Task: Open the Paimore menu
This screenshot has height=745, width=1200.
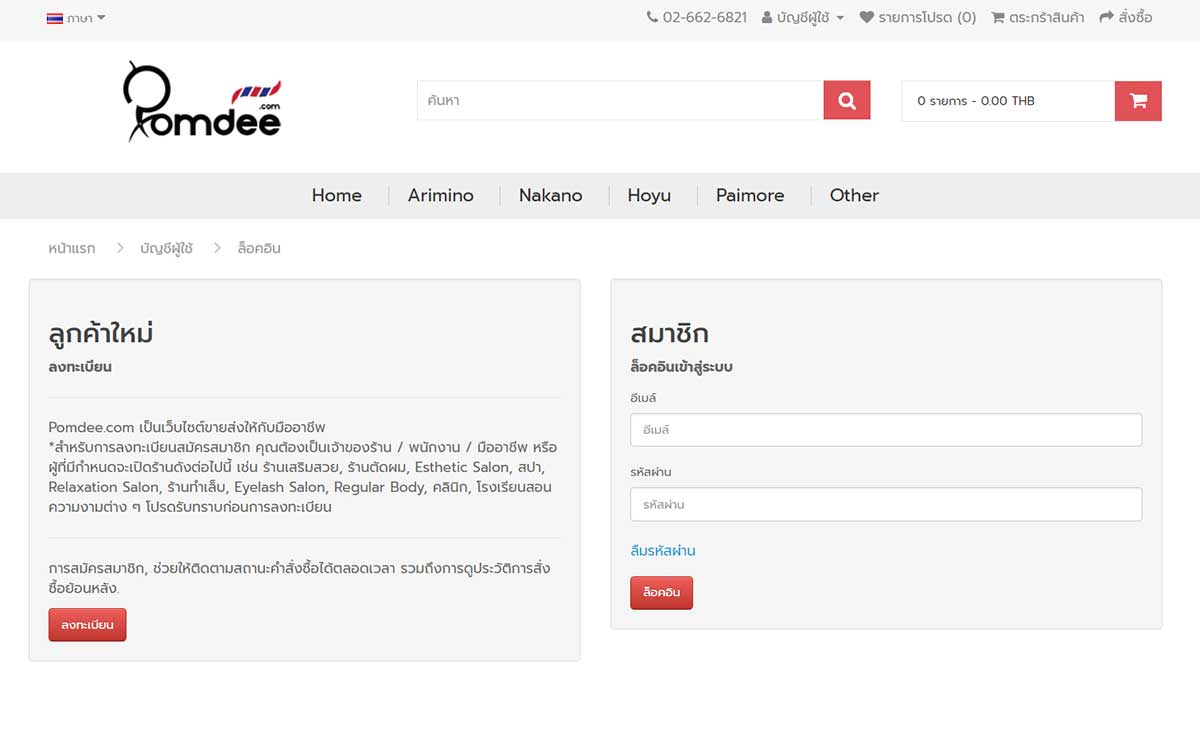Action: [x=750, y=195]
